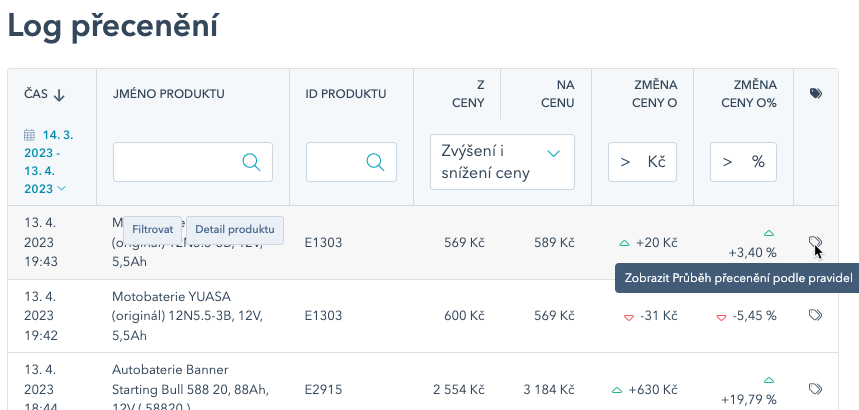The width and height of the screenshot is (859, 410).
Task: Click the ZMĚNA CENY O column header
Action: pos(655,94)
